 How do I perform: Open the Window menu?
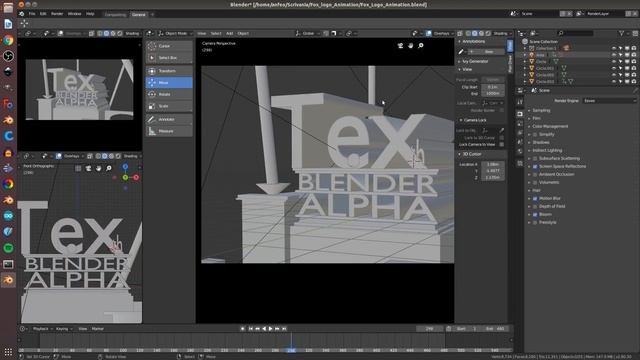tap(74, 14)
